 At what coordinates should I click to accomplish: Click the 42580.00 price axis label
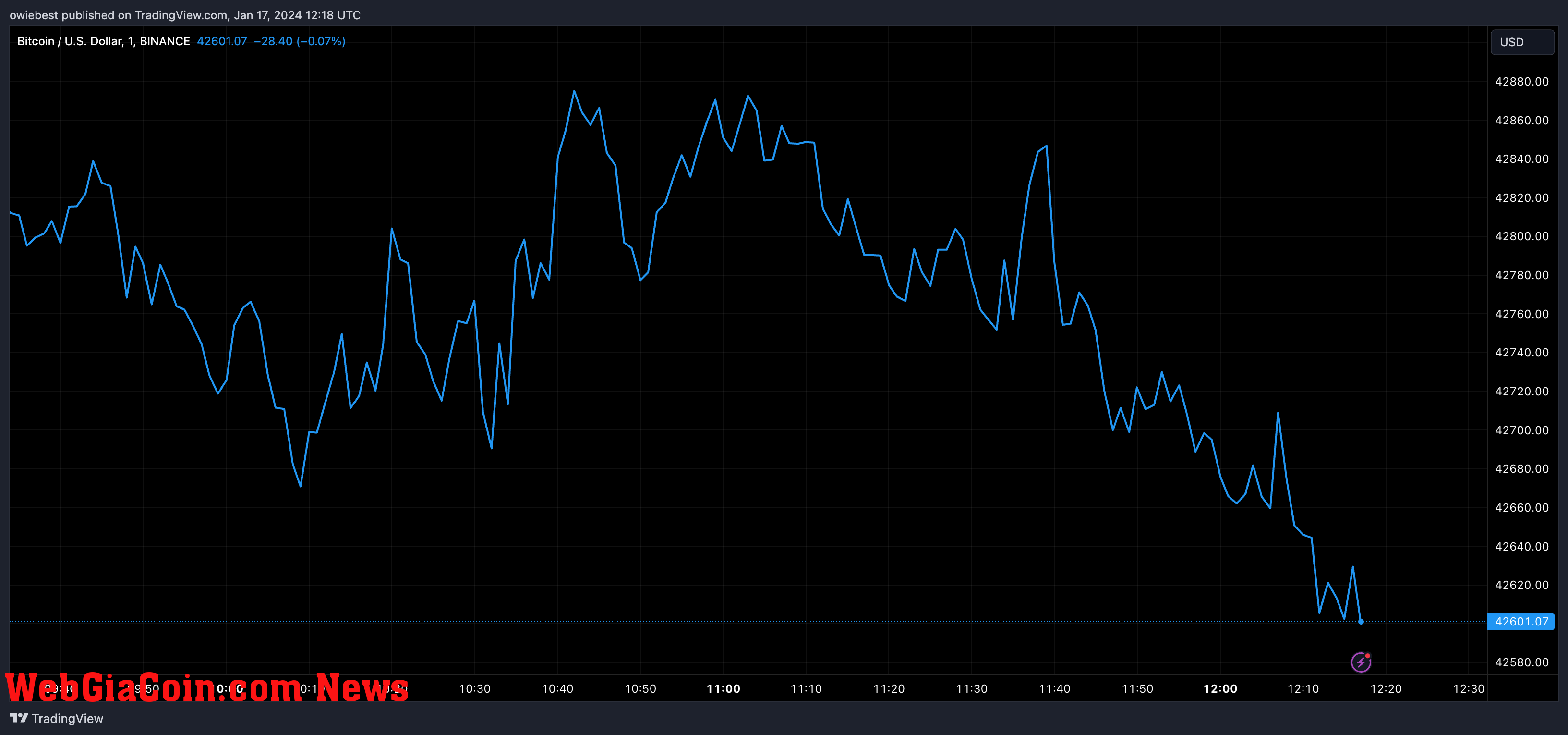[x=1522, y=662]
